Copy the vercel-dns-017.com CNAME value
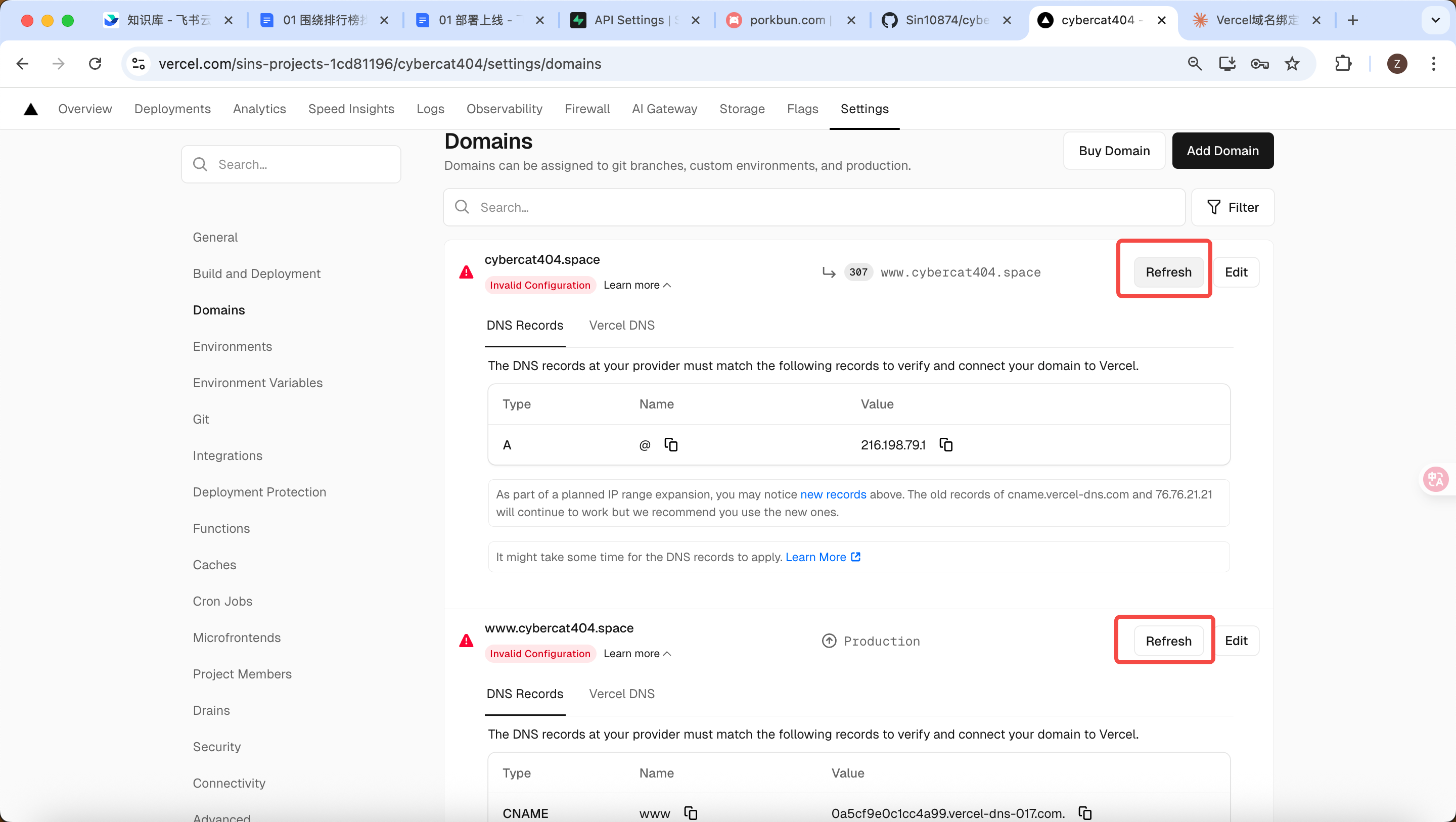This screenshot has height=822, width=1456. point(1084,813)
